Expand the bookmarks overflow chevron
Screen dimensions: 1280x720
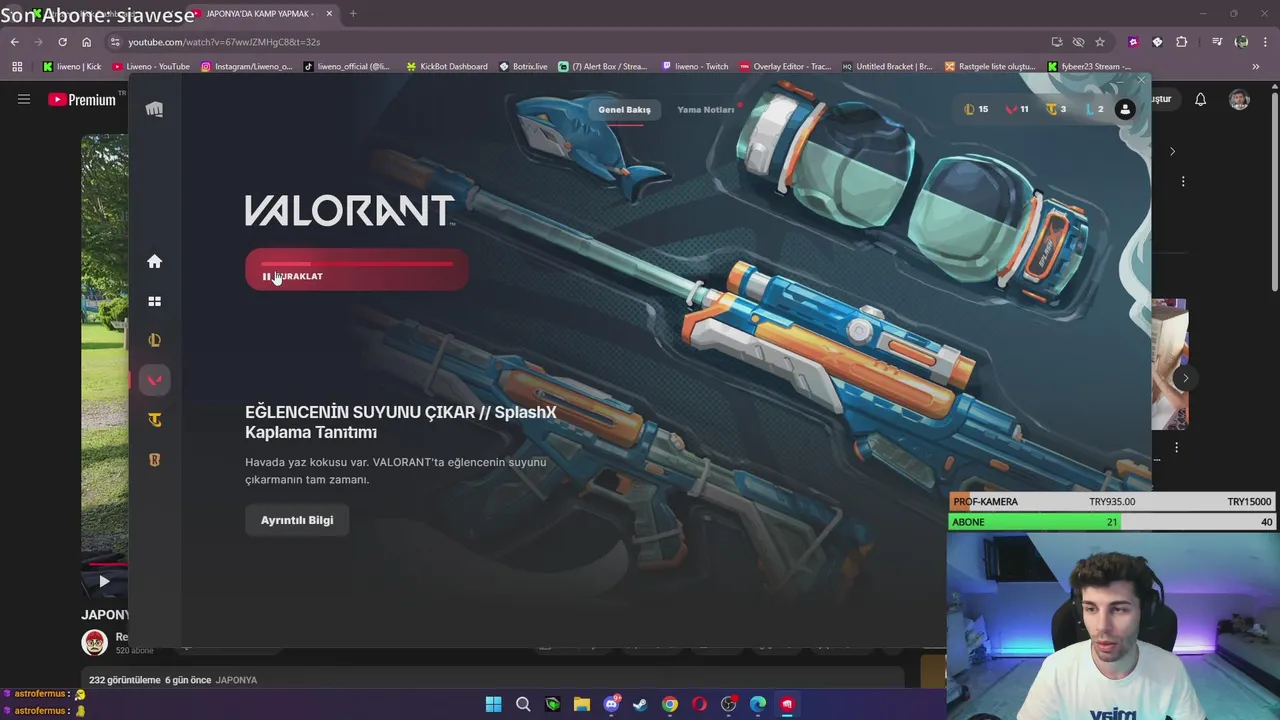(x=1256, y=67)
